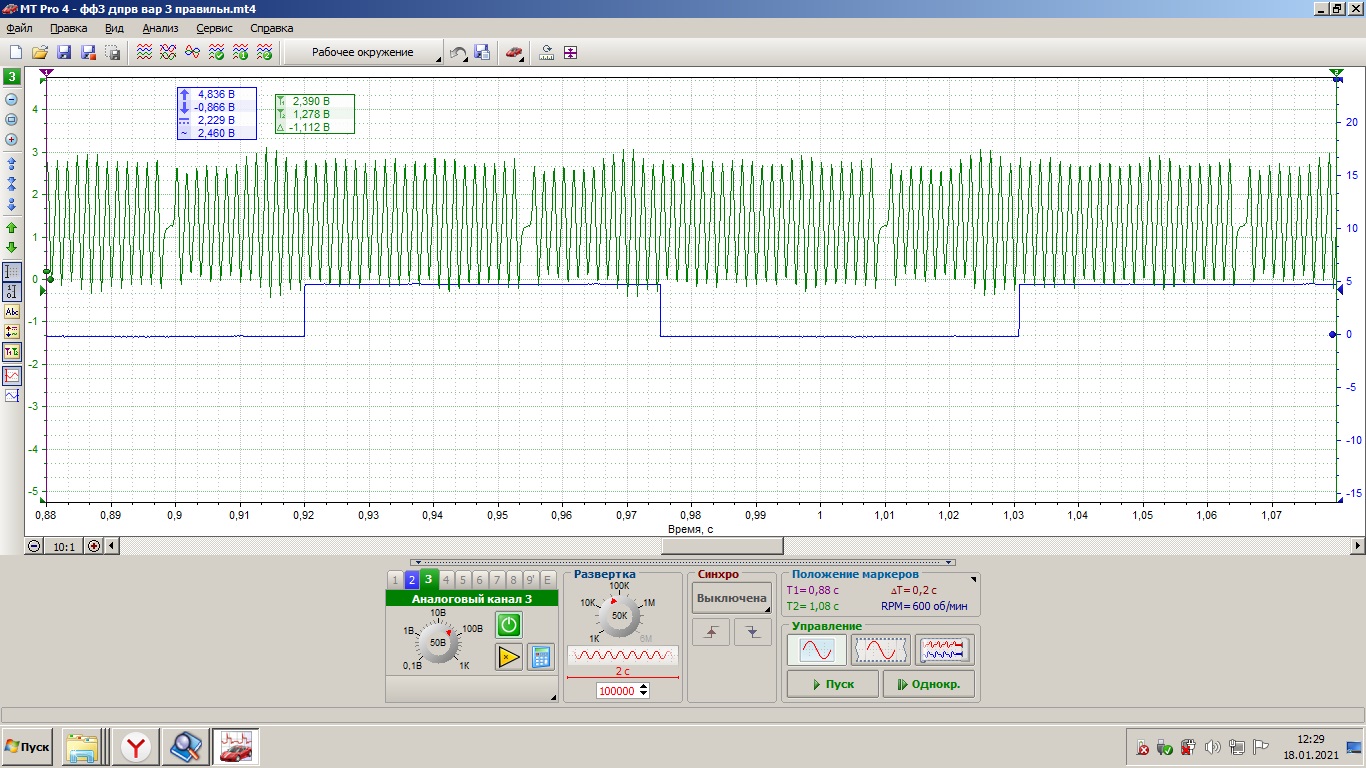Open the Сервис menu
1366x768 pixels.
[215, 28]
